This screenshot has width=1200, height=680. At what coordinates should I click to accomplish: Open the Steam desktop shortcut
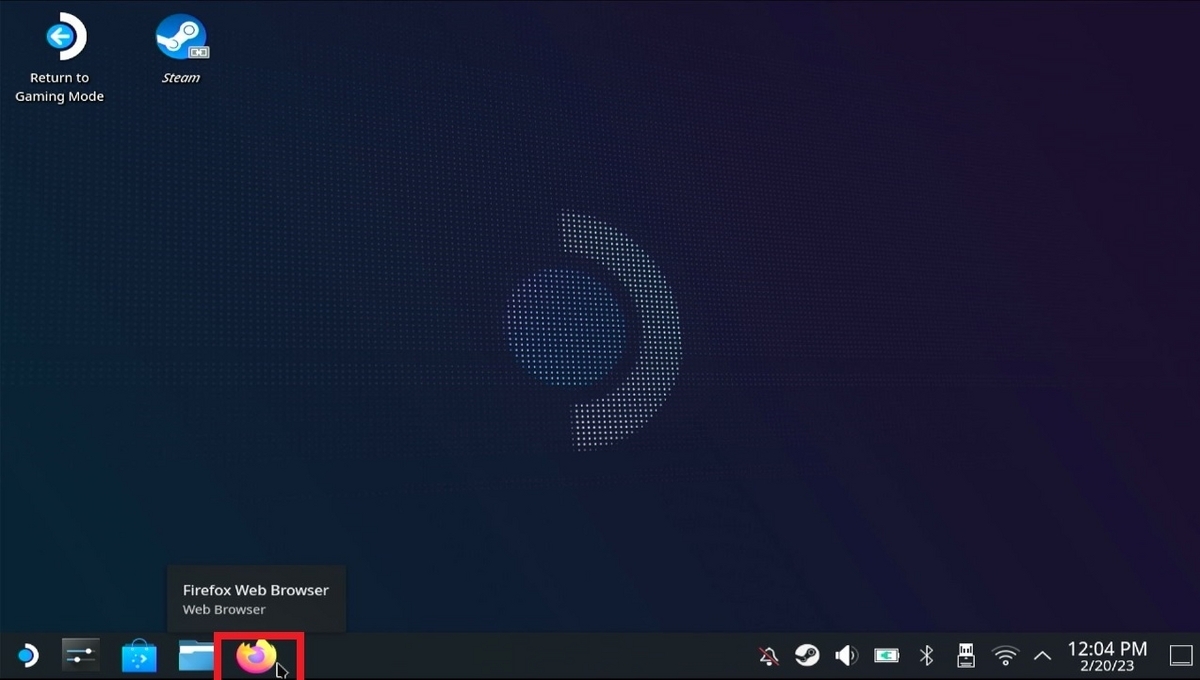coord(181,50)
